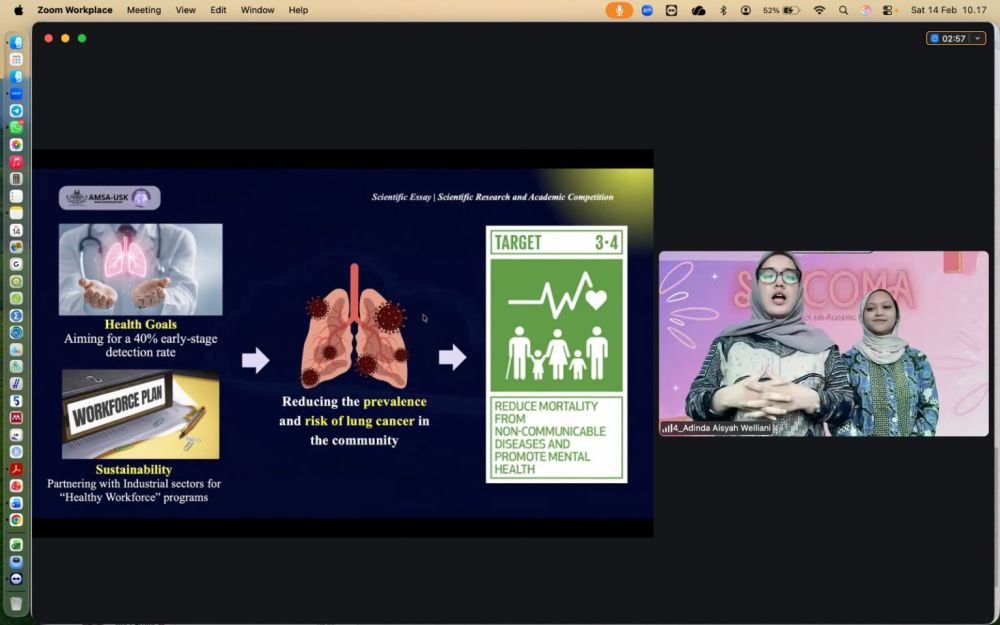Click the Window menu item
This screenshot has height=625, width=1000.
pyautogui.click(x=257, y=10)
